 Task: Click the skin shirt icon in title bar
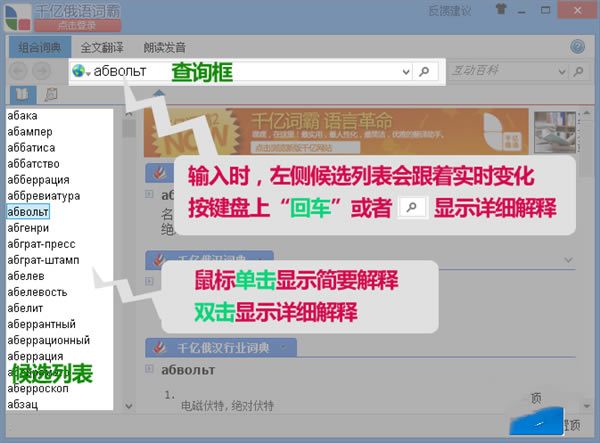pos(501,9)
